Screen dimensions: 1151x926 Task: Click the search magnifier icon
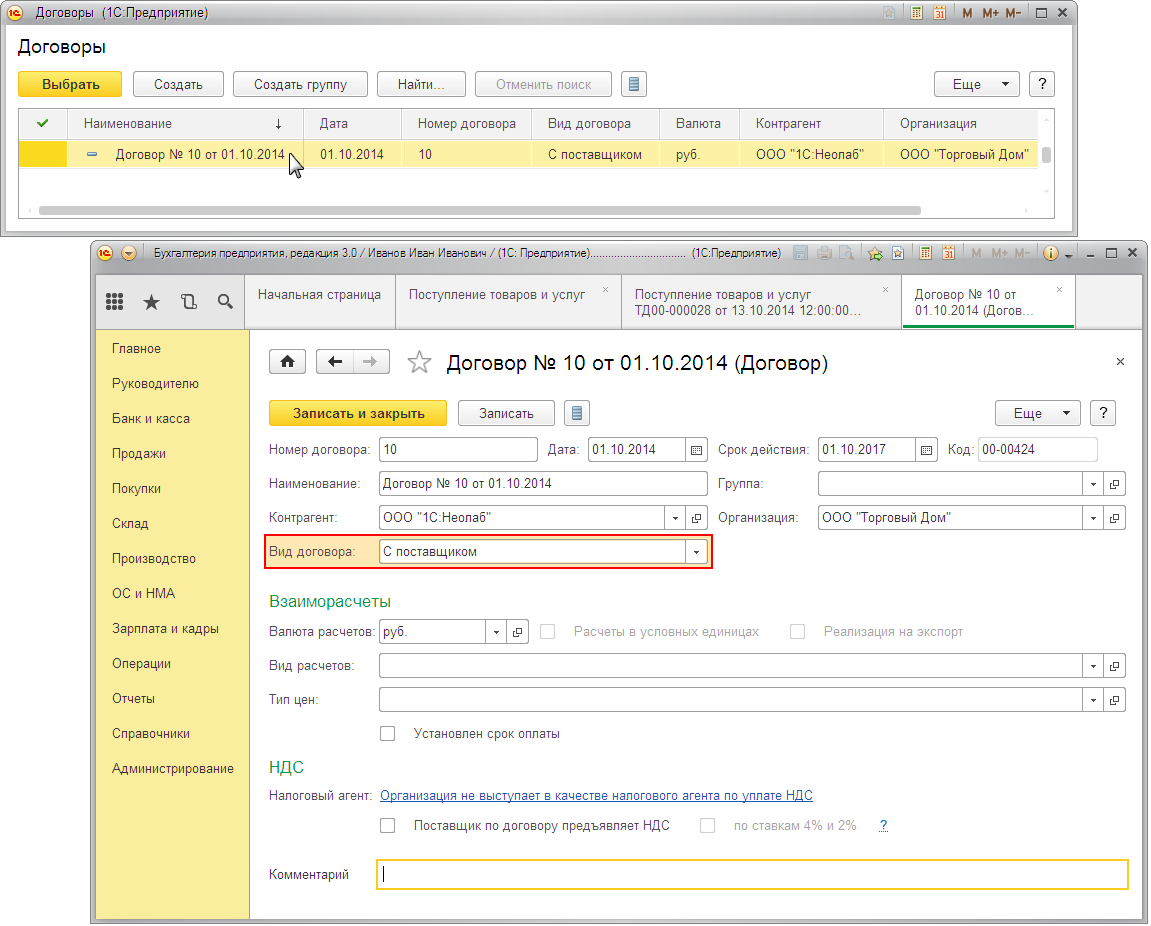[x=225, y=301]
